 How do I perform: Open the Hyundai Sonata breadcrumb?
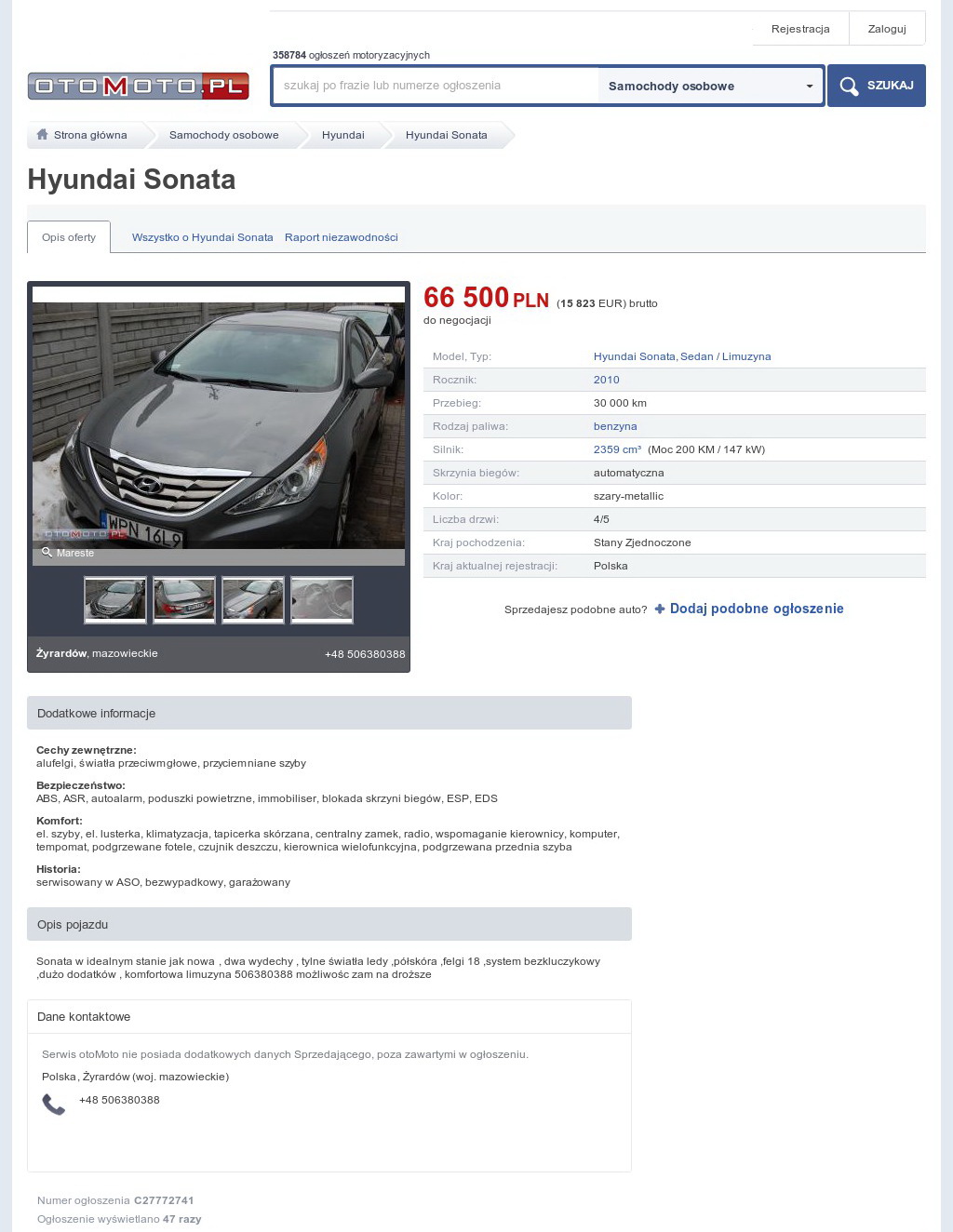(x=447, y=135)
